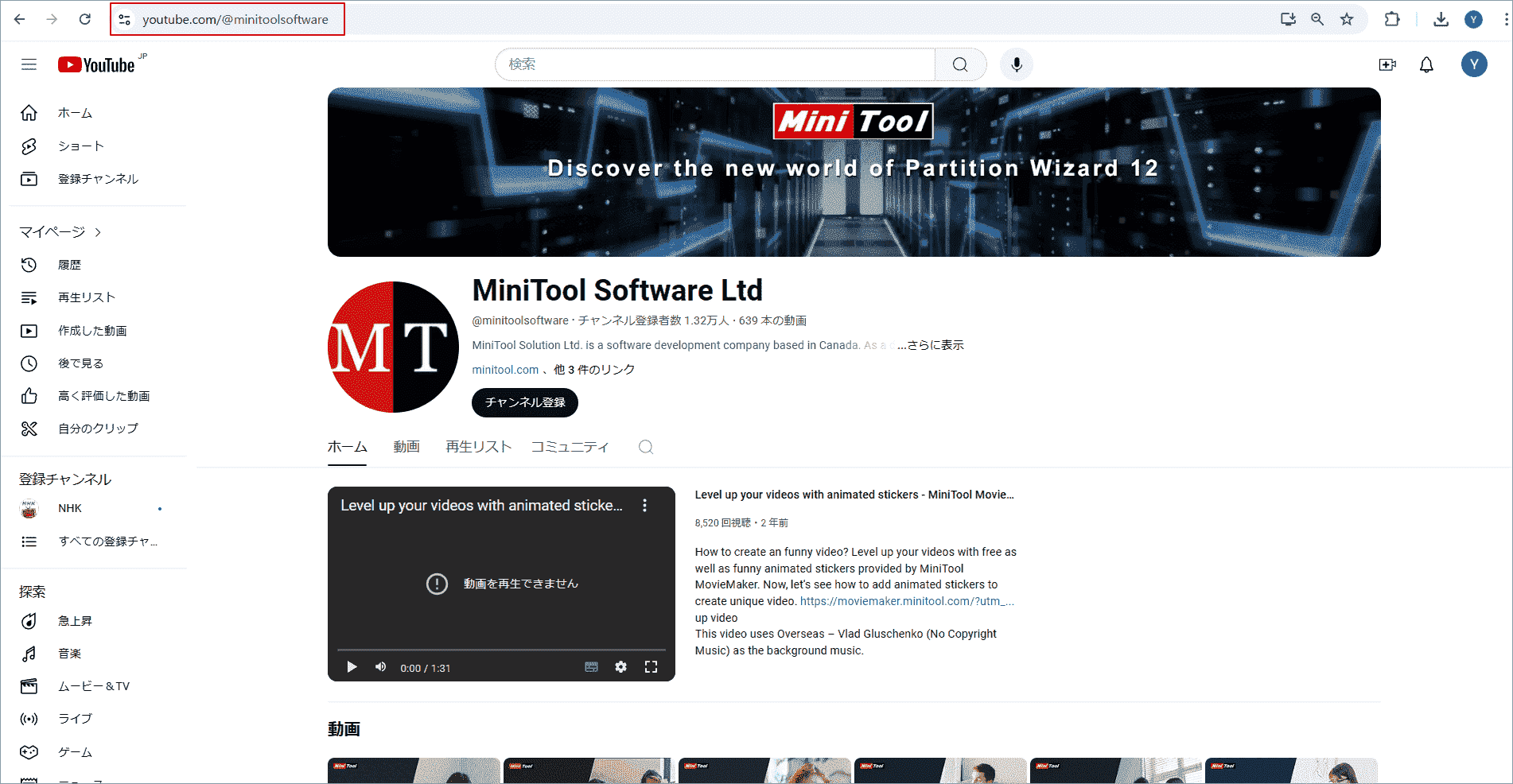Open the browser zoom magnifier icon
1513x784 pixels.
(1317, 19)
